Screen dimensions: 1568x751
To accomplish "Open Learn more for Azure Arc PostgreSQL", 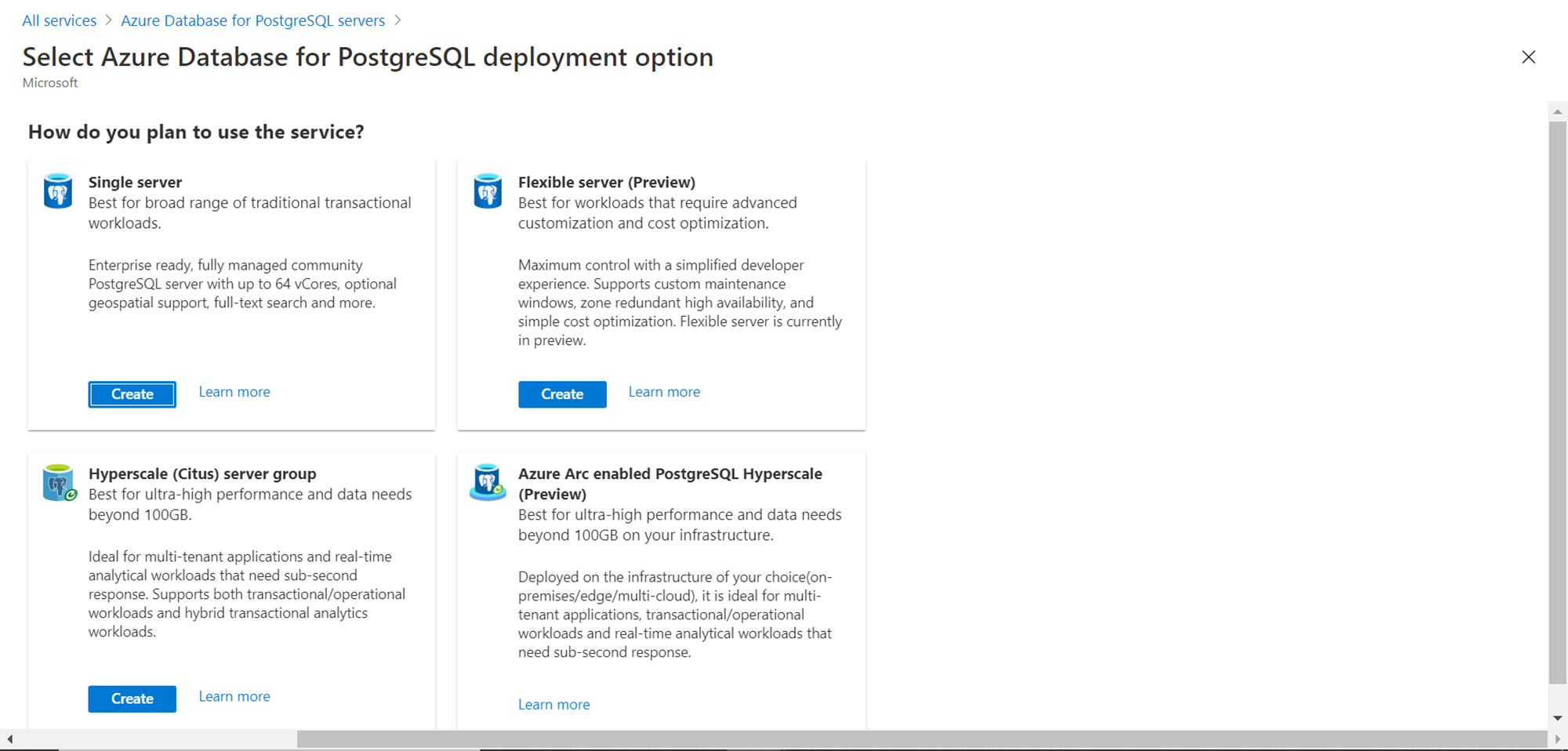I will click(x=554, y=705).
